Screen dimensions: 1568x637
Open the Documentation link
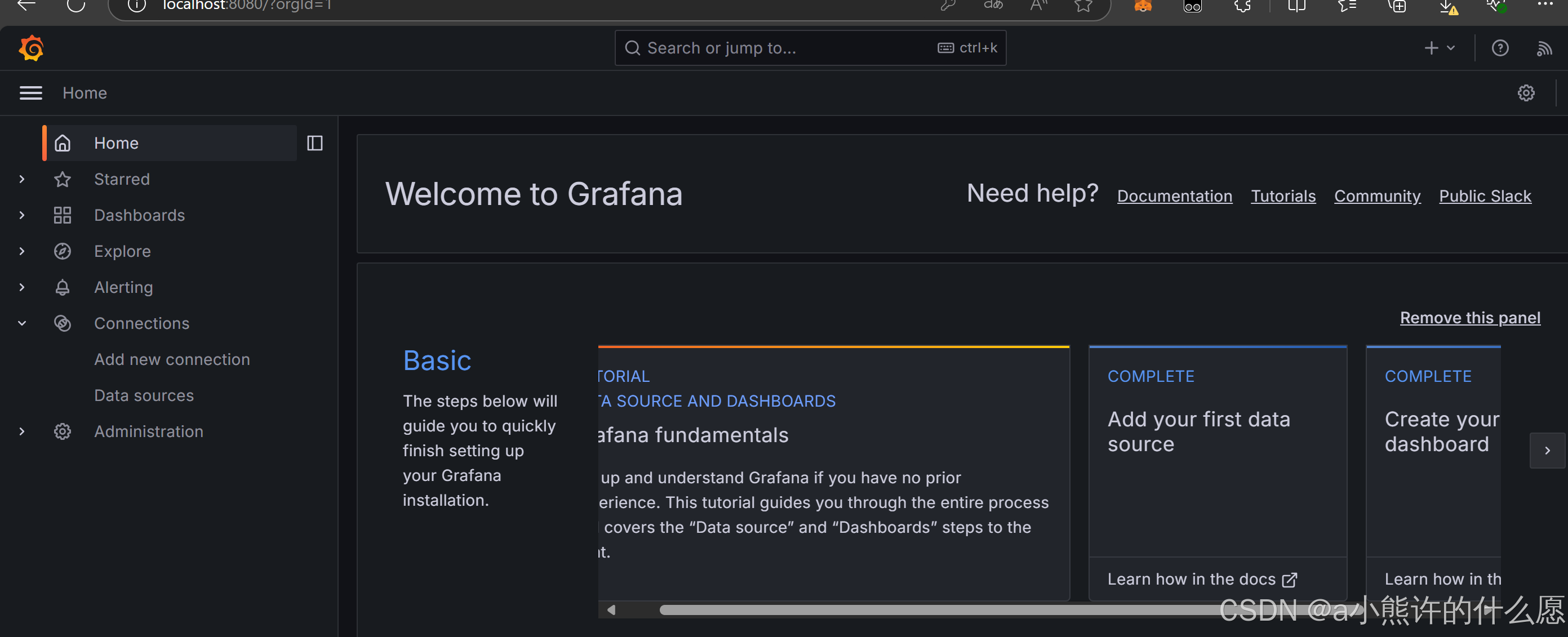click(1174, 196)
